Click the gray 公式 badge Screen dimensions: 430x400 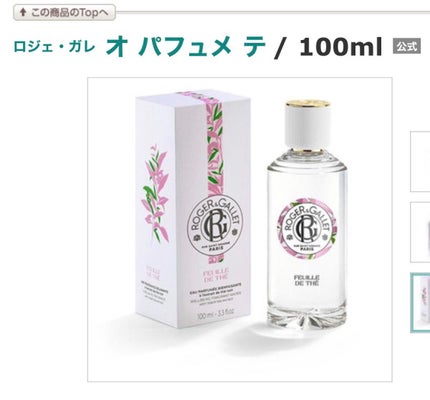tap(407, 46)
